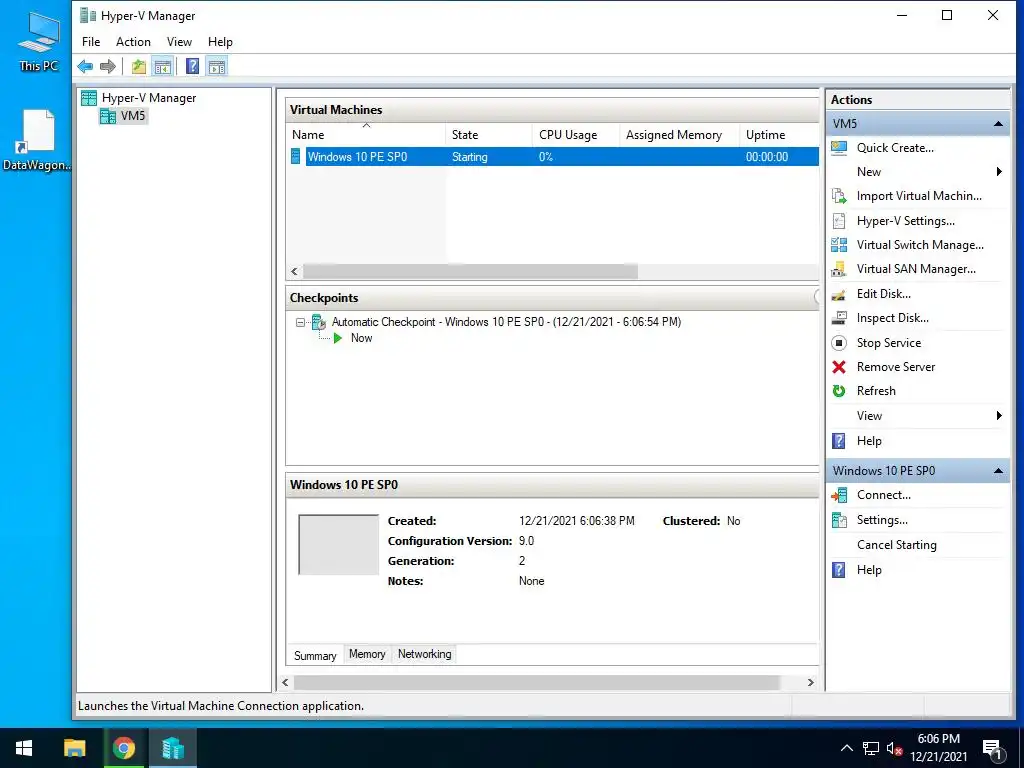Click Help icon under Windows 10 PE SP0 actions
The height and width of the screenshot is (768, 1024).
[839, 569]
